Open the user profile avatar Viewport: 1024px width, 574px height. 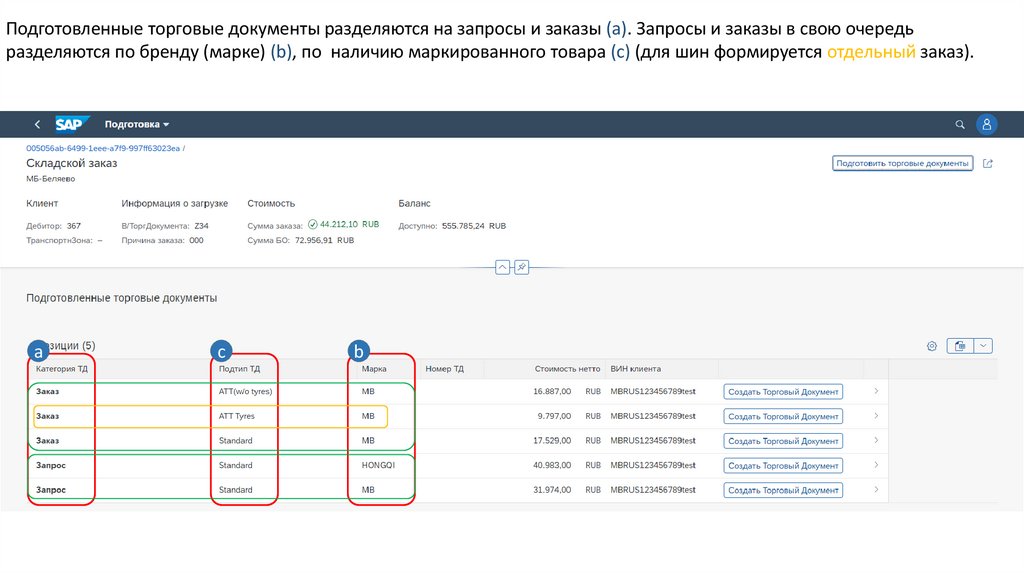click(986, 124)
